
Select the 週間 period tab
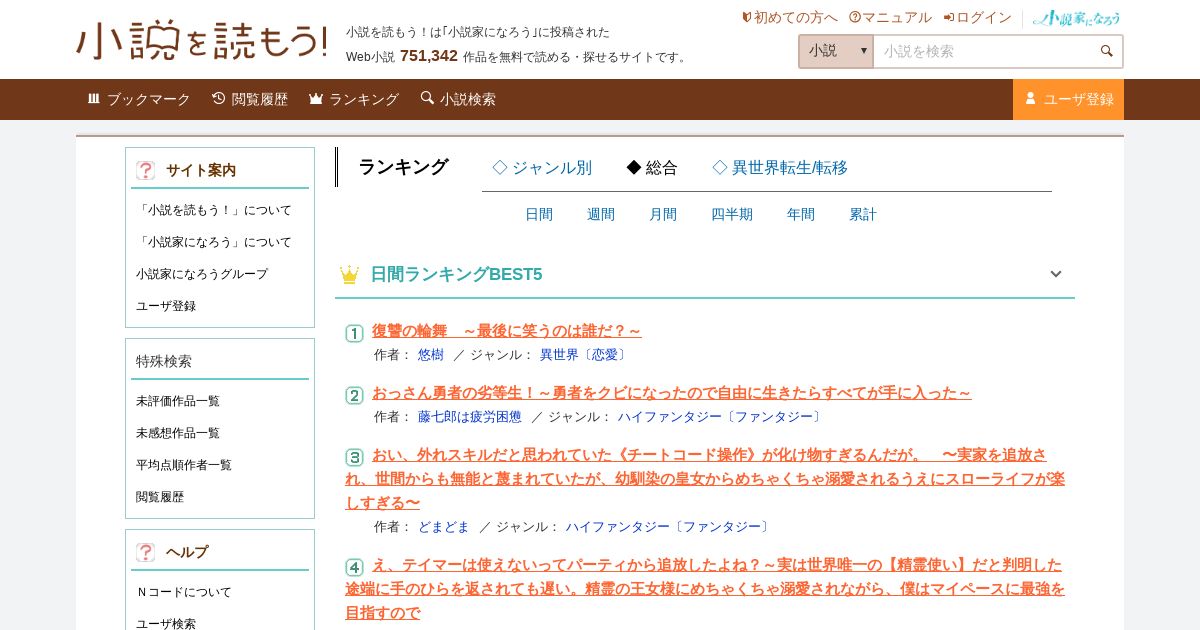coord(601,214)
